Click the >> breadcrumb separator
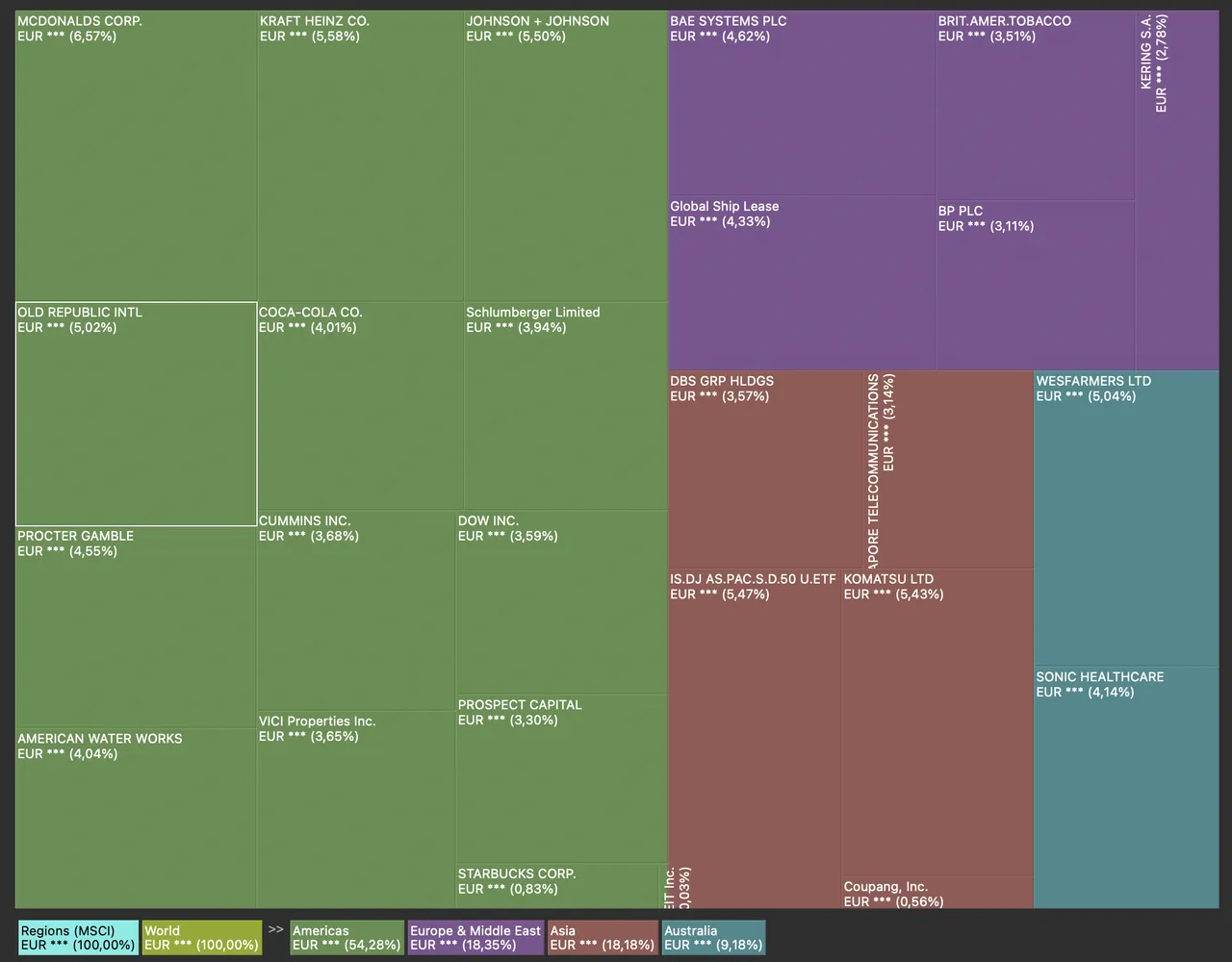1232x962 pixels. pyautogui.click(x=276, y=929)
